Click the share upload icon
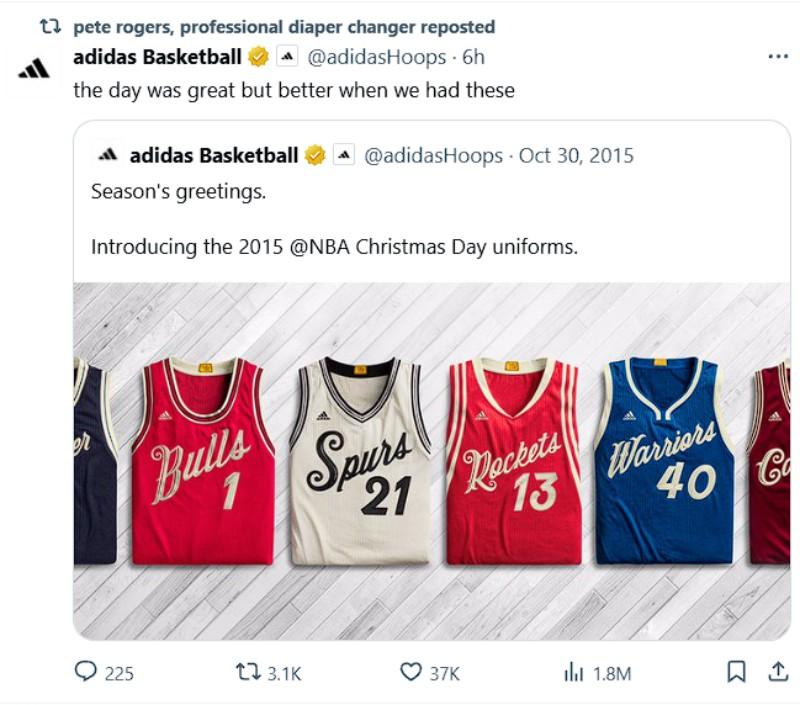 (777, 673)
